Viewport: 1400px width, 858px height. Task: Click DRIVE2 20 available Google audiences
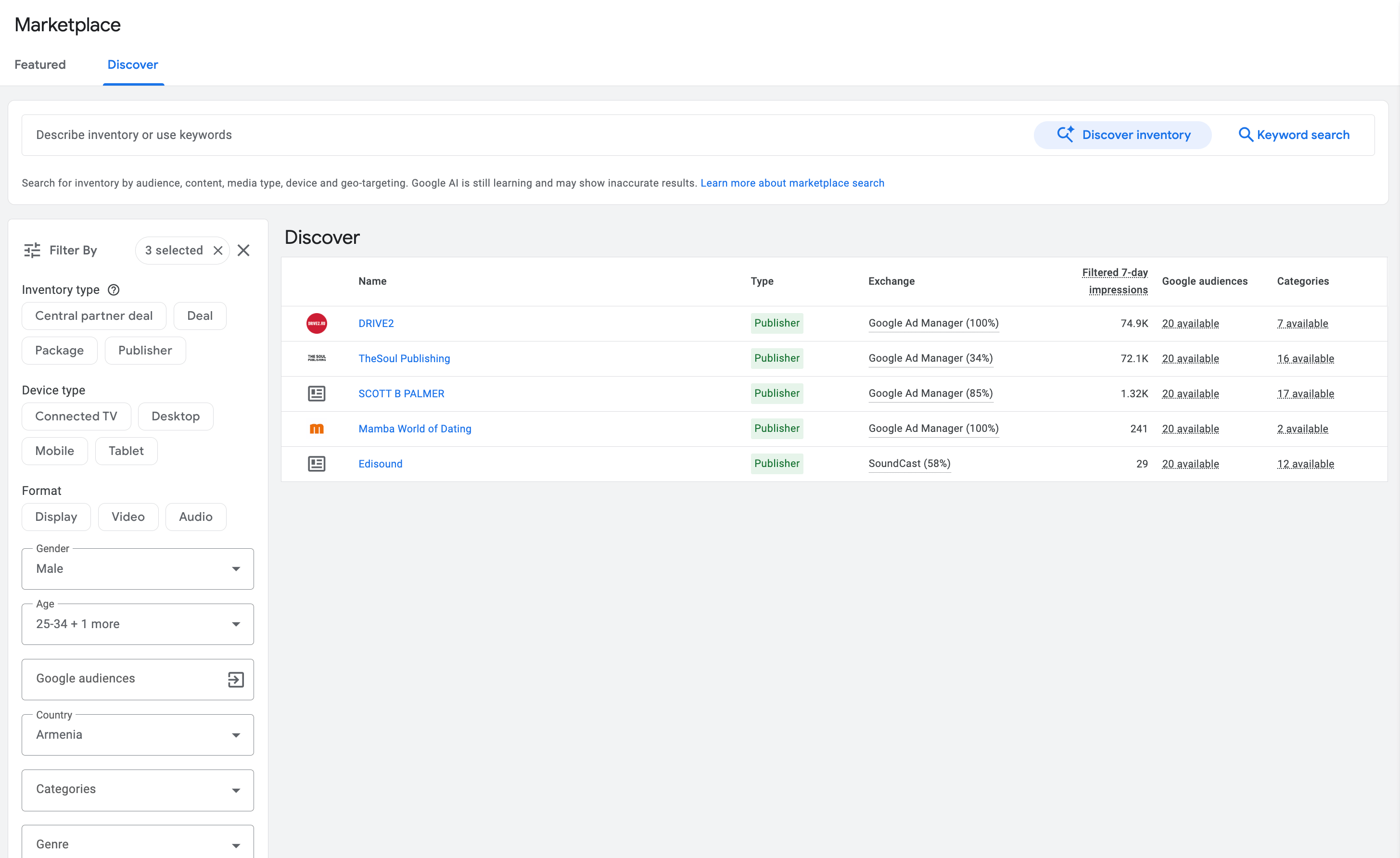point(1190,324)
